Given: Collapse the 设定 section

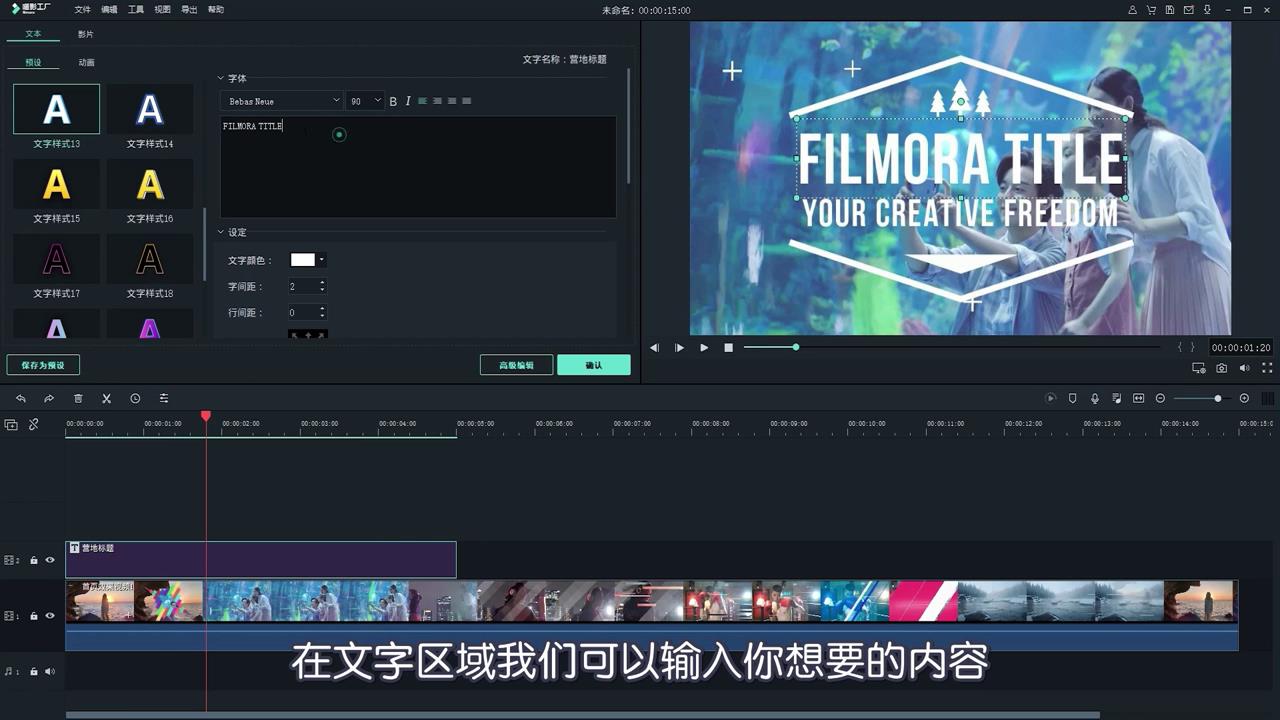Looking at the screenshot, I should (222, 232).
